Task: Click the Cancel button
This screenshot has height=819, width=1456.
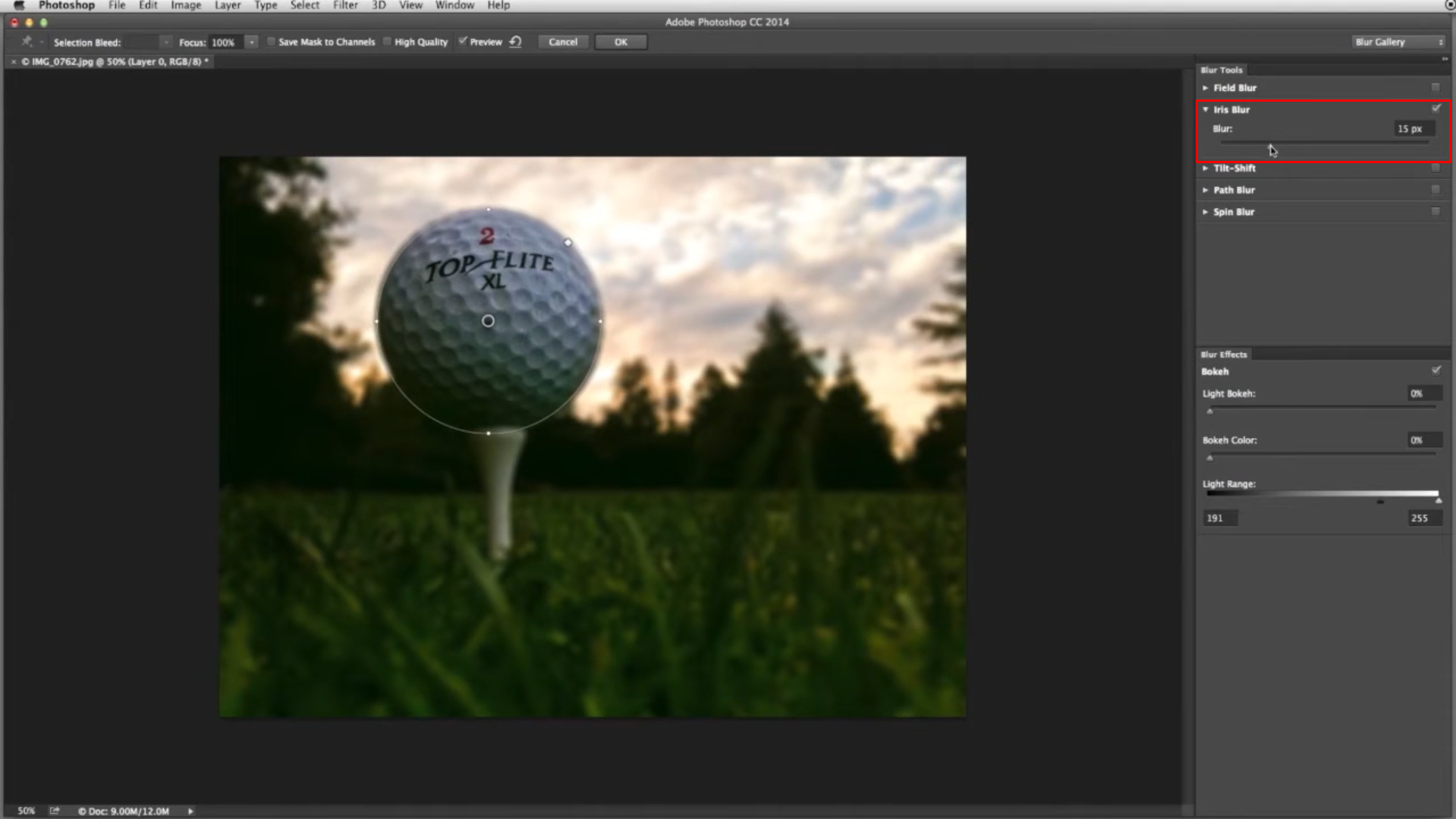Action: pos(563,42)
